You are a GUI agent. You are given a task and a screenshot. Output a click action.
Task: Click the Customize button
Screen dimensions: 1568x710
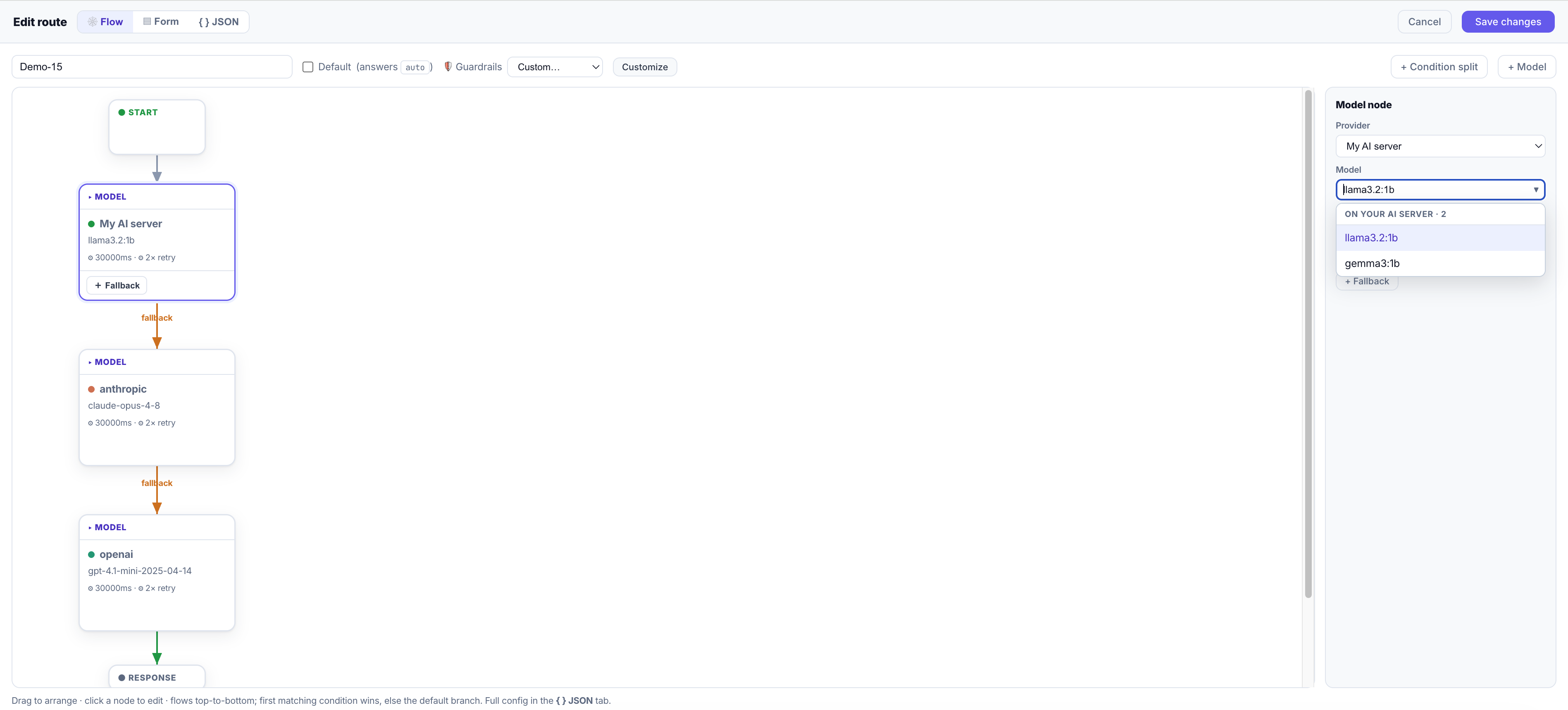click(645, 67)
